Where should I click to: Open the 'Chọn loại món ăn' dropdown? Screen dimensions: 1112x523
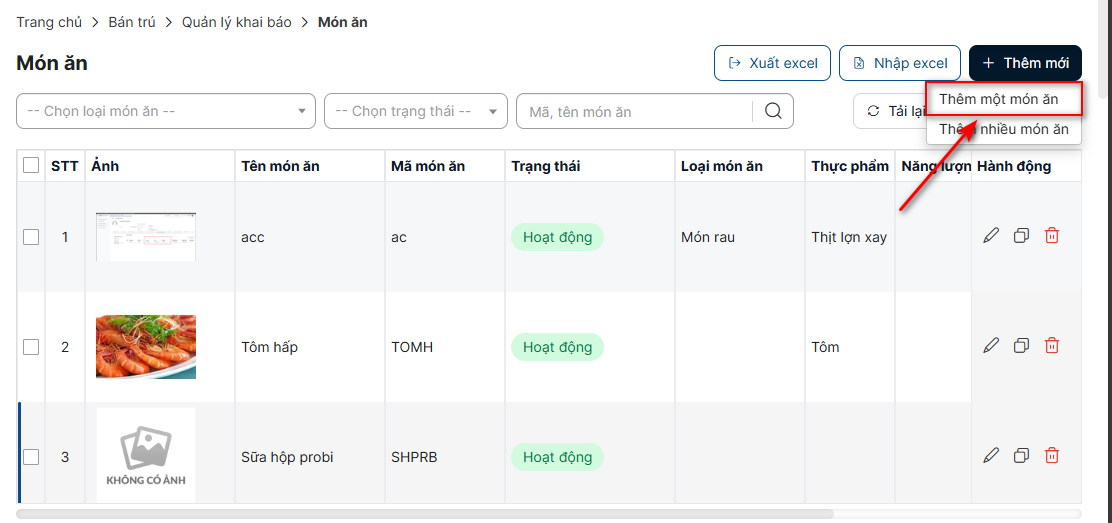click(x=166, y=111)
